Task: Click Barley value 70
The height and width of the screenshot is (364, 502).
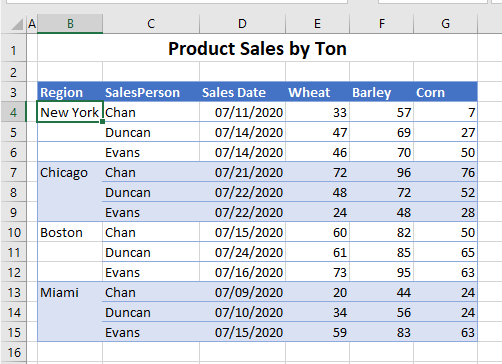Action: [x=381, y=152]
